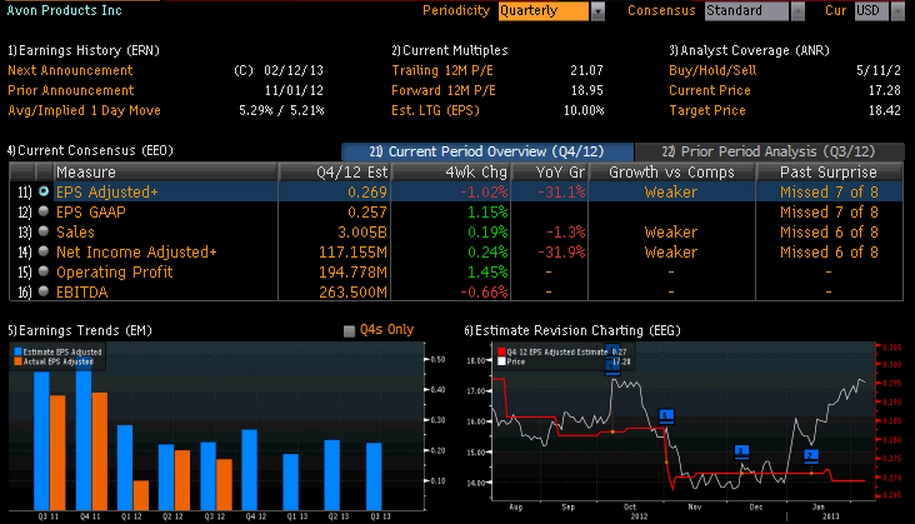Image resolution: width=915 pixels, height=524 pixels.
Task: Click orange Actual EPS Adjusted legend swatch
Action: point(18,362)
